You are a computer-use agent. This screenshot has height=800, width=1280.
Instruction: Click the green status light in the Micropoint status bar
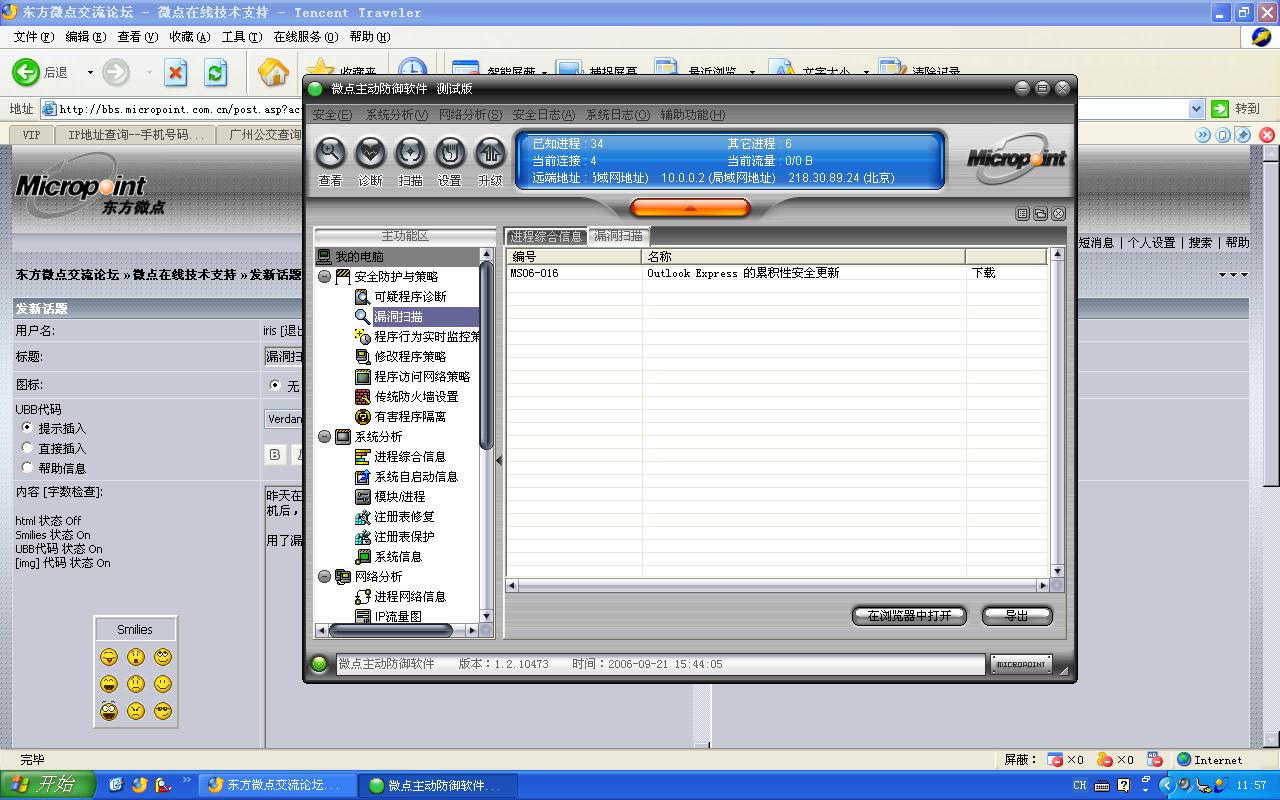pos(319,664)
